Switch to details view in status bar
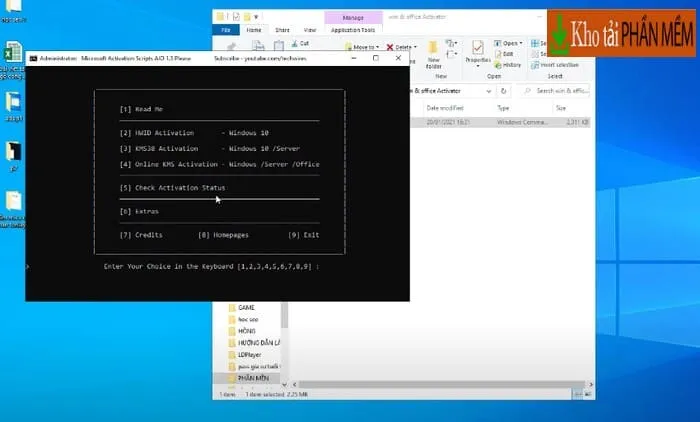This screenshot has width=700, height=422. tap(578, 394)
